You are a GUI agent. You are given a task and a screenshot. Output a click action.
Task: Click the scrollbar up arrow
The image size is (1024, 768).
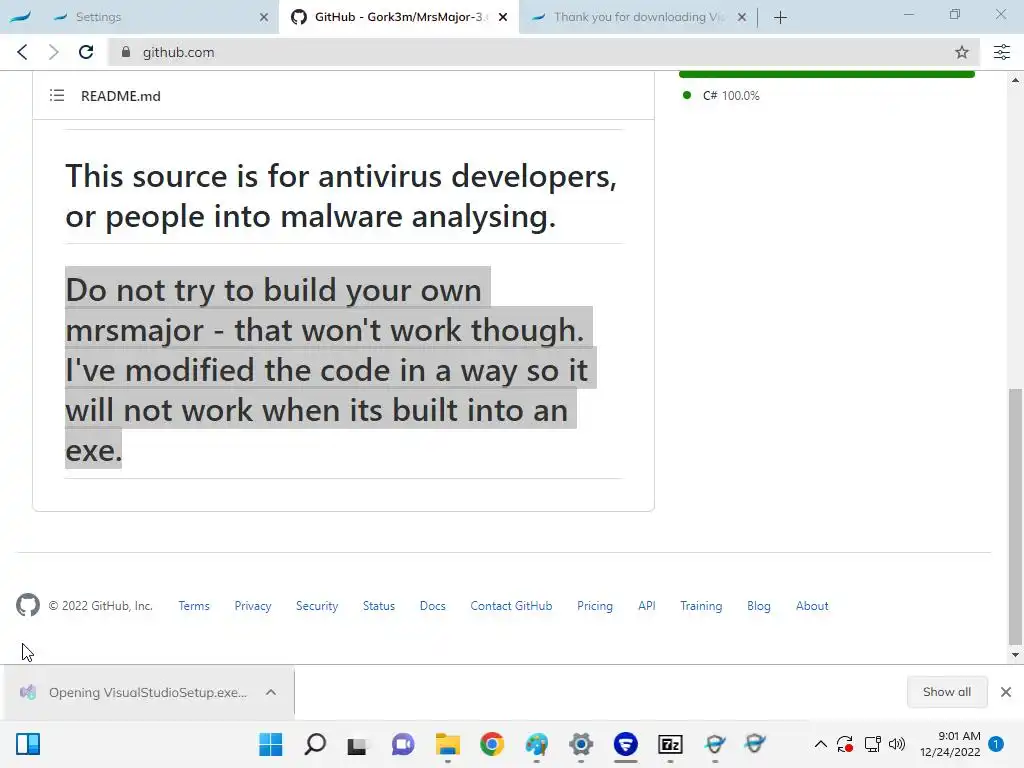tap(1015, 80)
